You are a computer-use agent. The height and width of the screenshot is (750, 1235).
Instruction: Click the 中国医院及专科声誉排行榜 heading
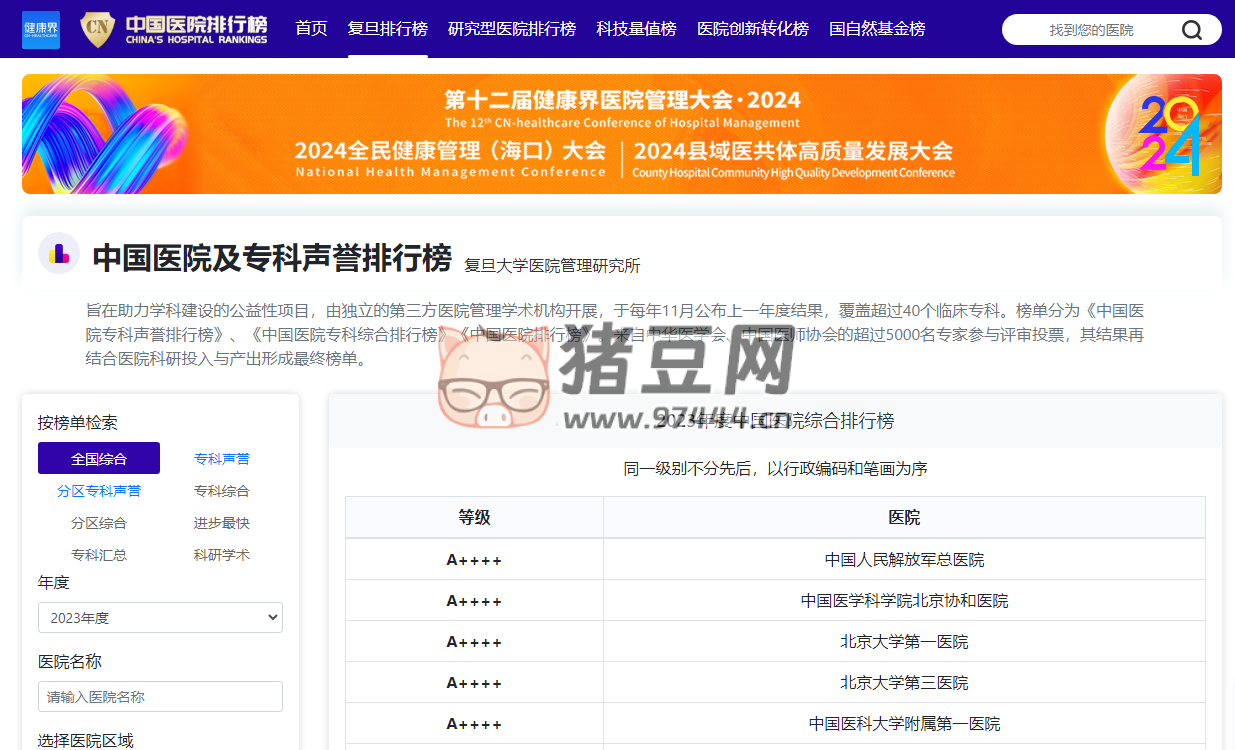click(x=272, y=258)
